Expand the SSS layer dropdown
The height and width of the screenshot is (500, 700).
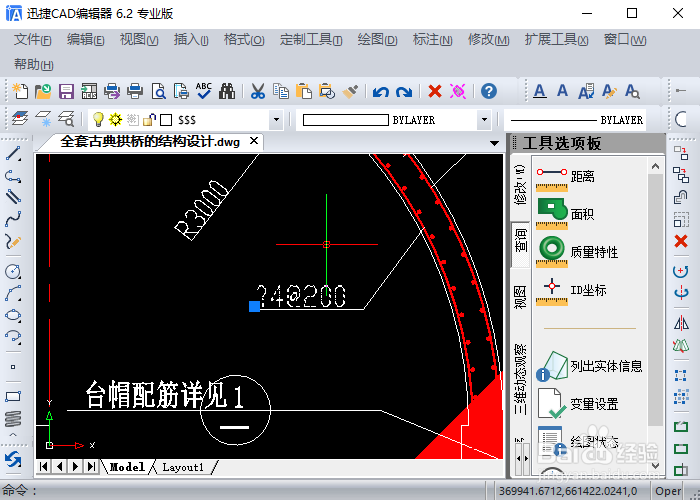point(276,120)
